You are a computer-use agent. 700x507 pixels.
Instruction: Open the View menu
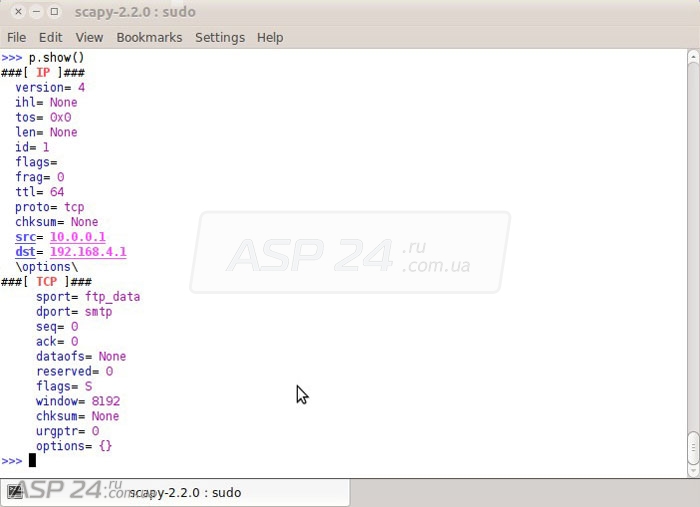pyautogui.click(x=89, y=37)
